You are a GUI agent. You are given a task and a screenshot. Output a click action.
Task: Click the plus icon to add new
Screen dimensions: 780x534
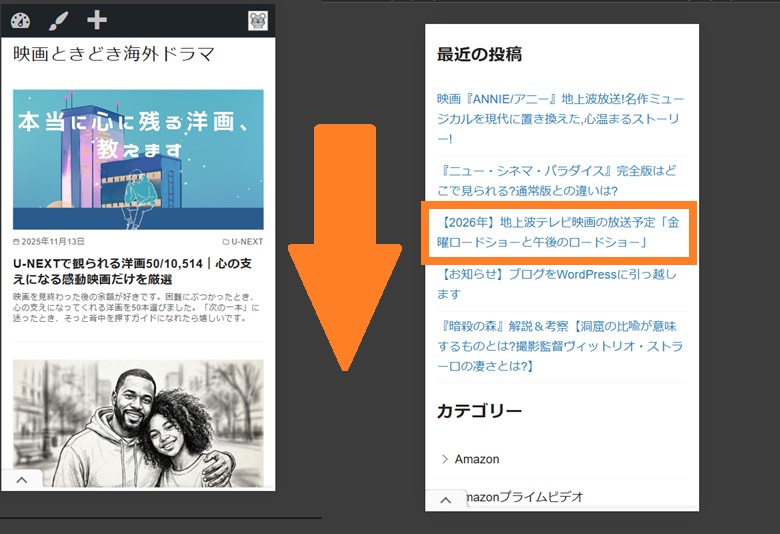click(x=97, y=20)
